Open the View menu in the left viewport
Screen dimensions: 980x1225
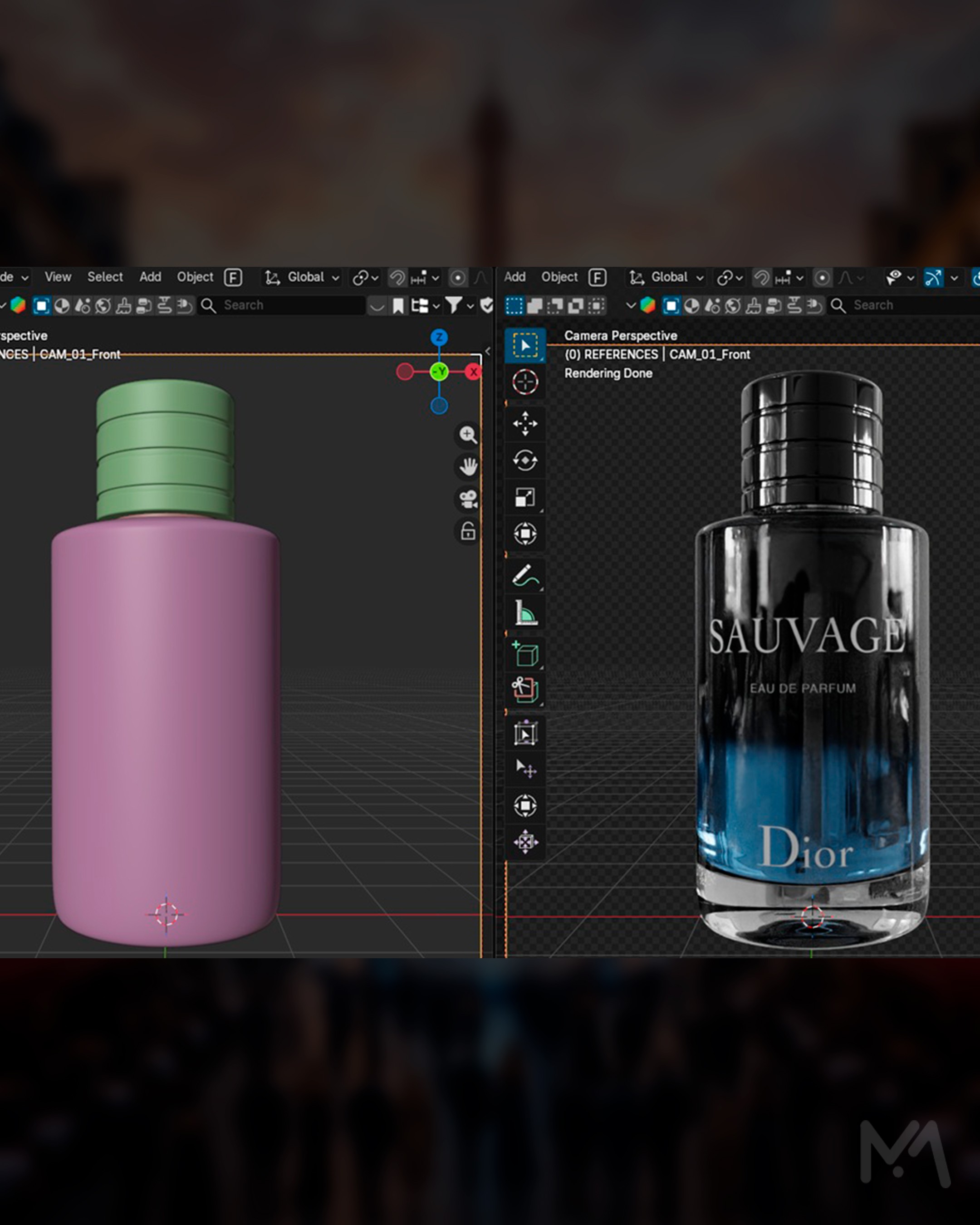coord(58,277)
